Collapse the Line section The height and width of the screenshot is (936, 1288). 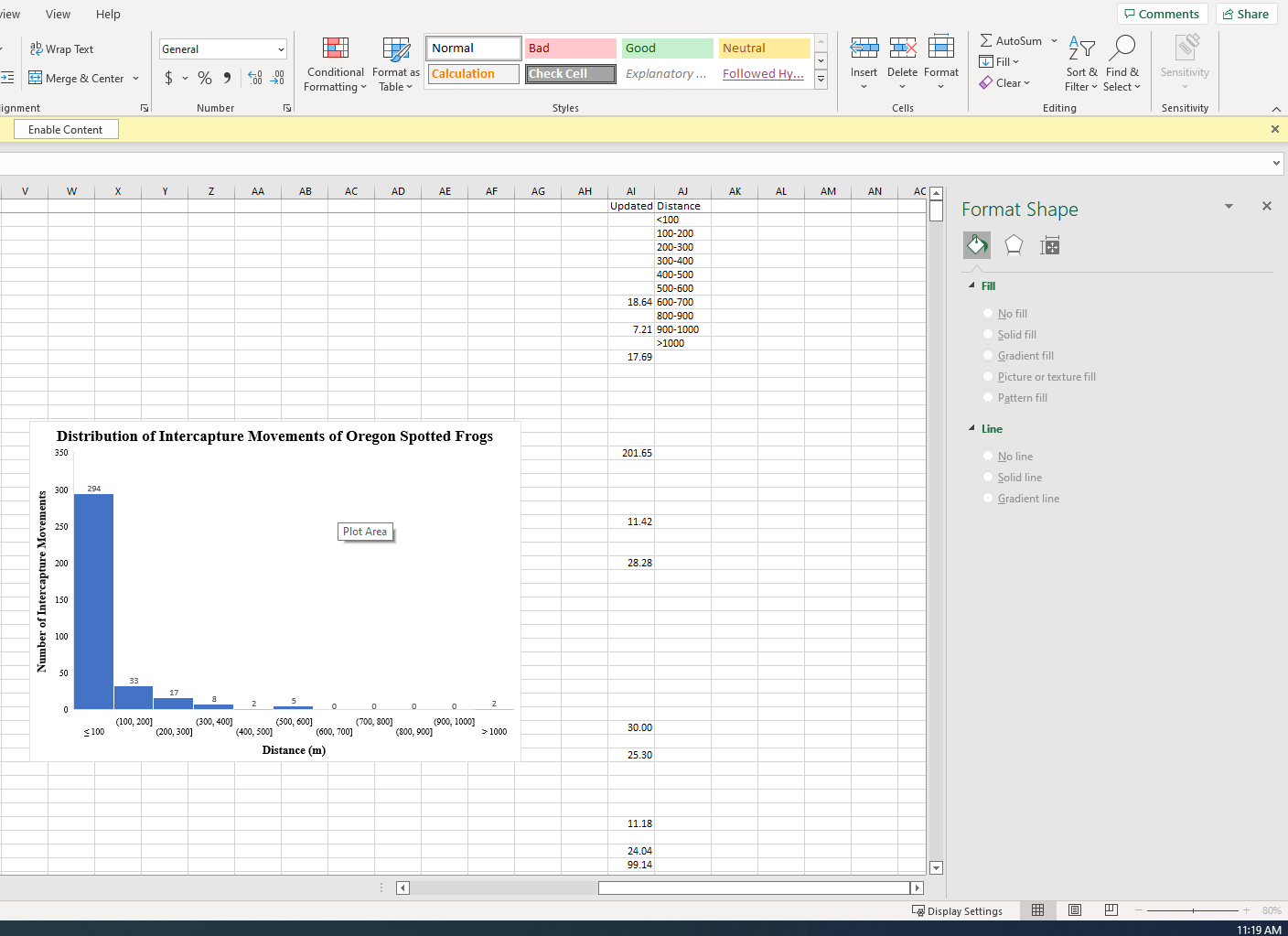point(971,428)
